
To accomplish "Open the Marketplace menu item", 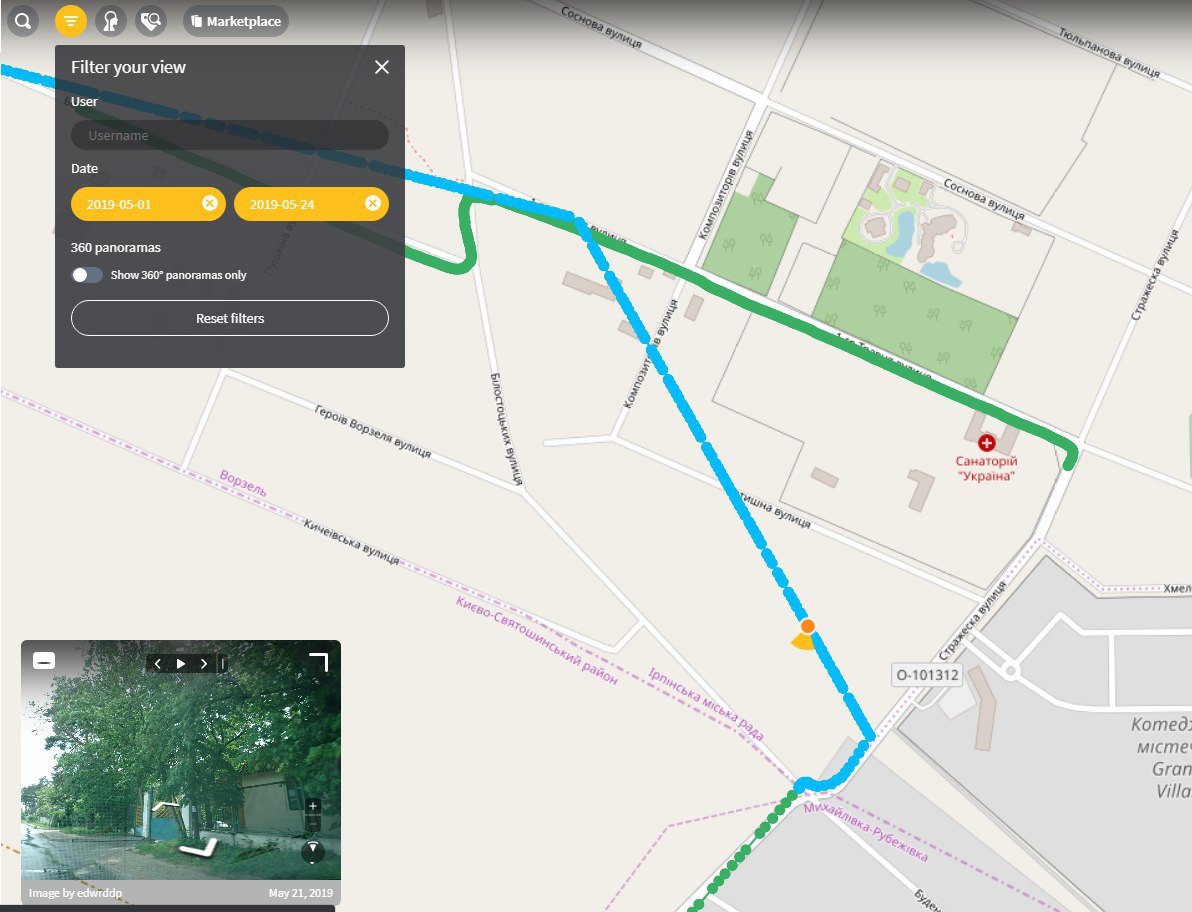I will point(236,21).
